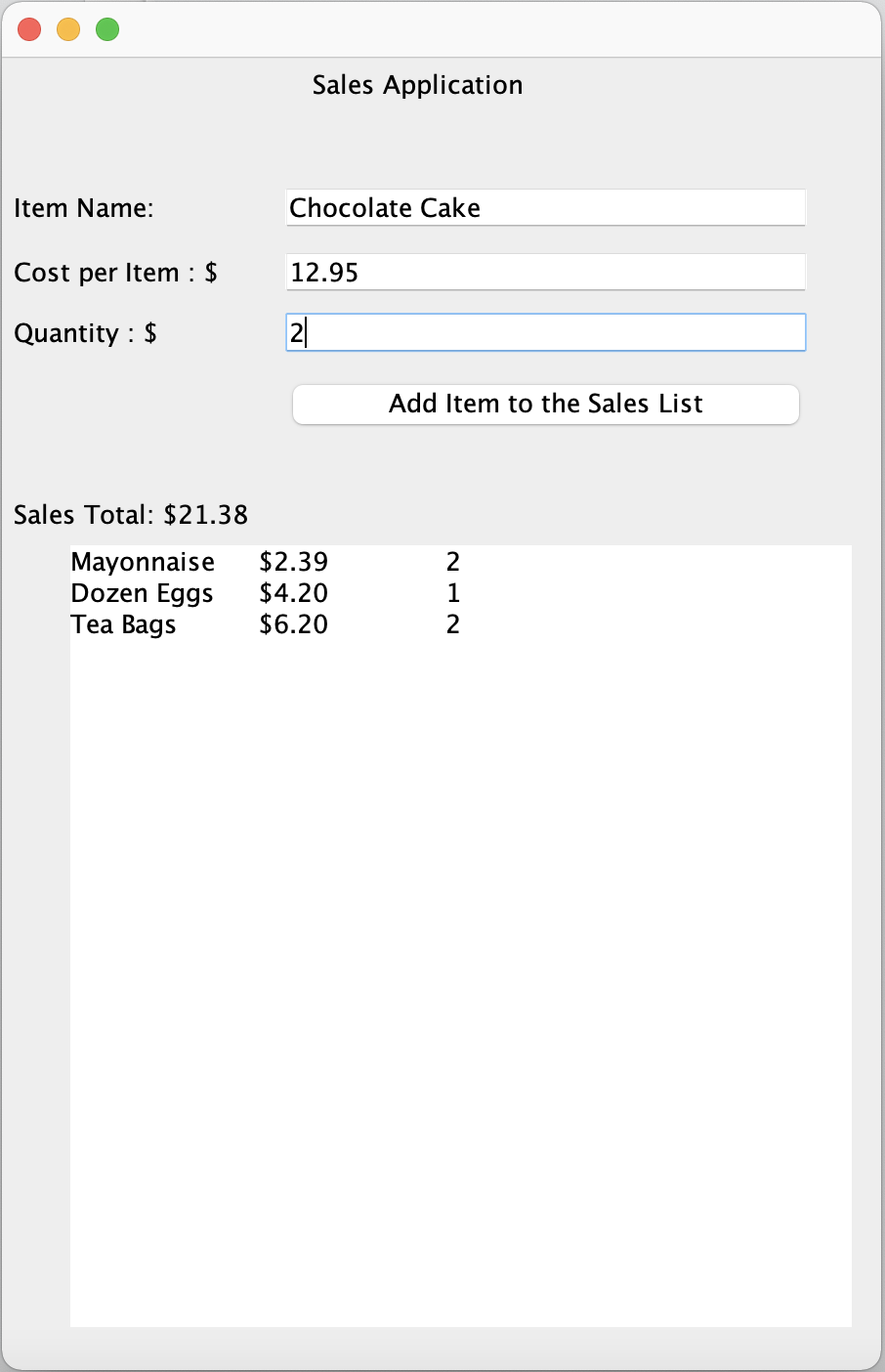Click the quantity value of the Dozen Eggs row
Image resolution: width=885 pixels, height=1372 pixels.
coord(452,593)
